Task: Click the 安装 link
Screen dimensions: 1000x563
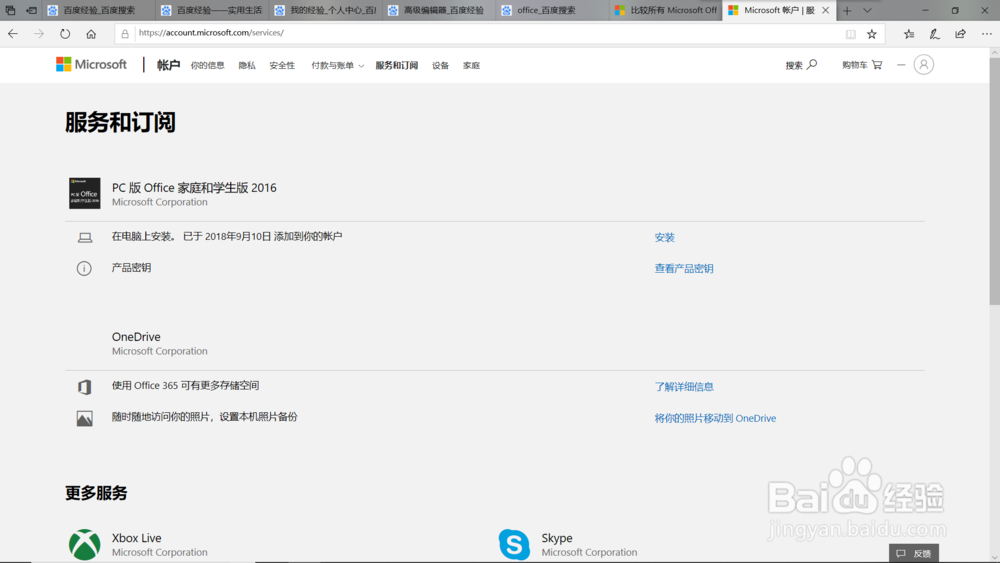Action: coord(665,237)
